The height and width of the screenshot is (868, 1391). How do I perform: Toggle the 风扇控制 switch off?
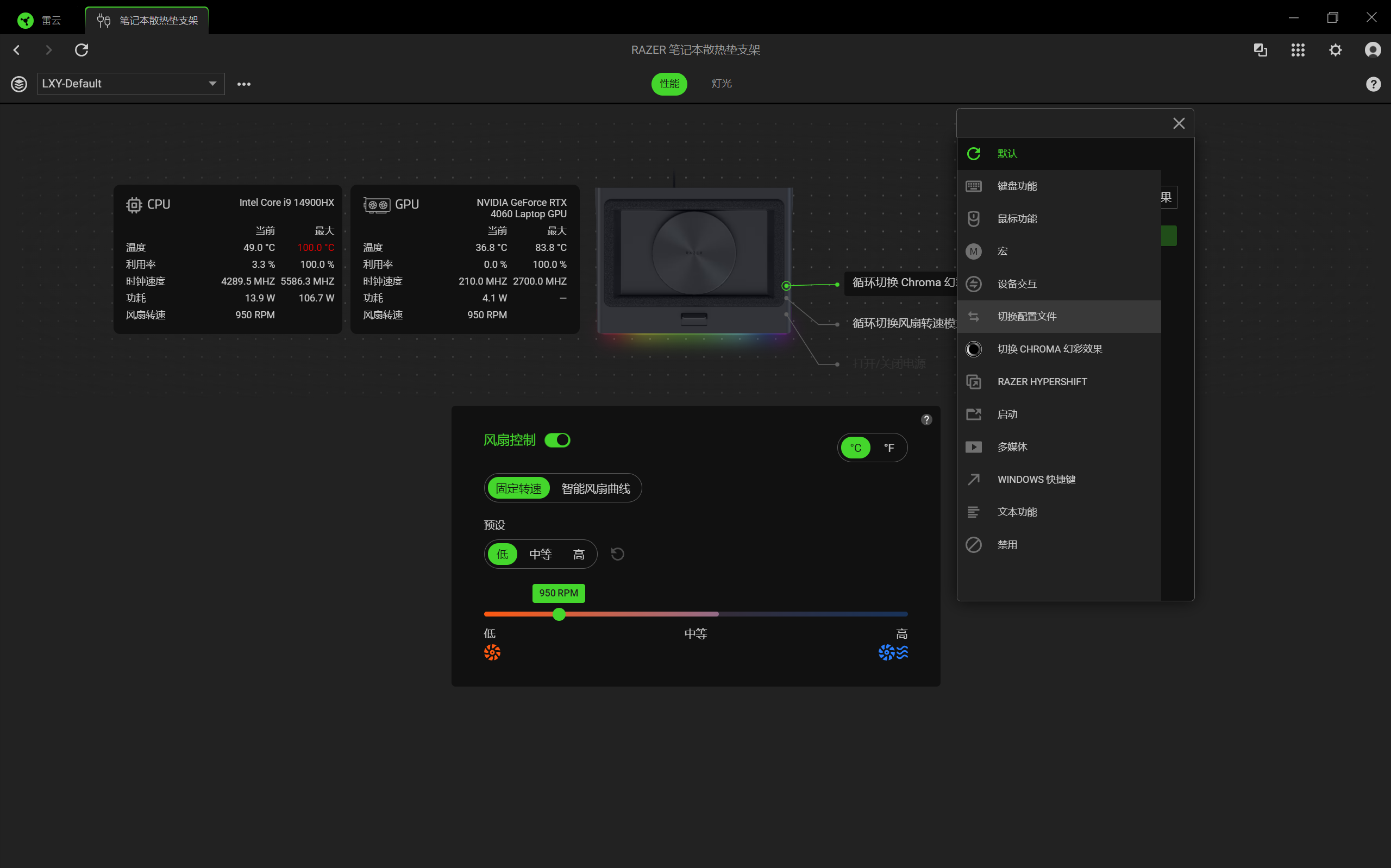(557, 441)
